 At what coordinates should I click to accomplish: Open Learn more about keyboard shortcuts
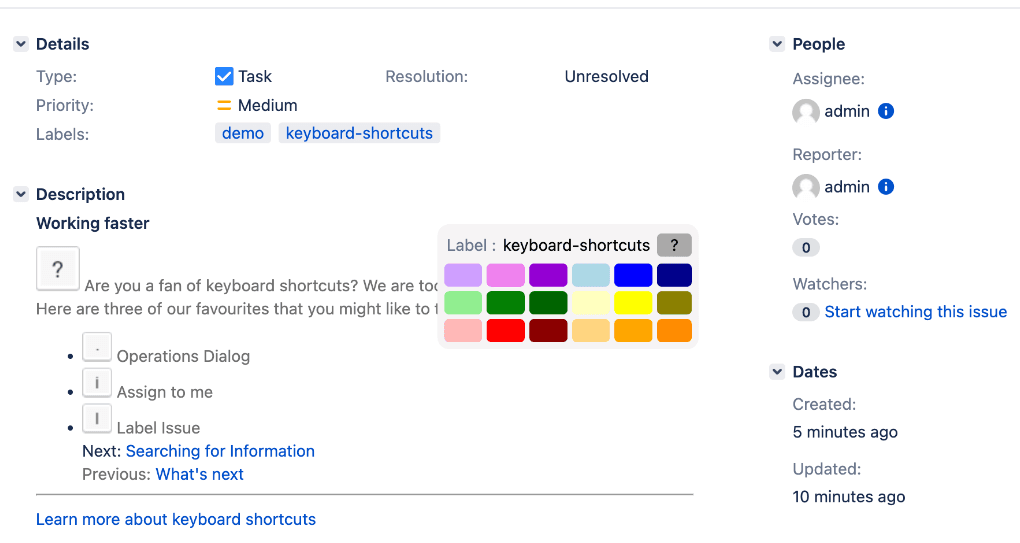(x=176, y=519)
